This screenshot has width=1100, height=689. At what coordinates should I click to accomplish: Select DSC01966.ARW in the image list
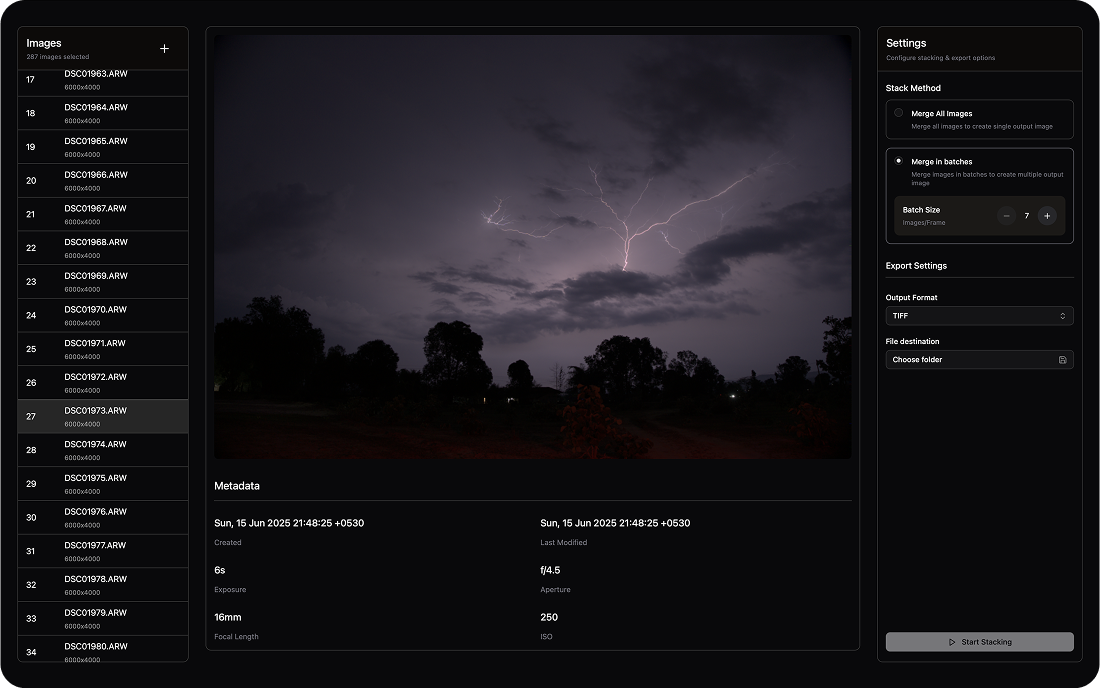[x=103, y=181]
